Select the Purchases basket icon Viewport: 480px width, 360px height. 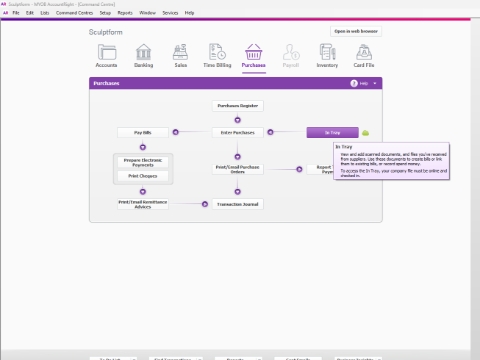tap(254, 52)
